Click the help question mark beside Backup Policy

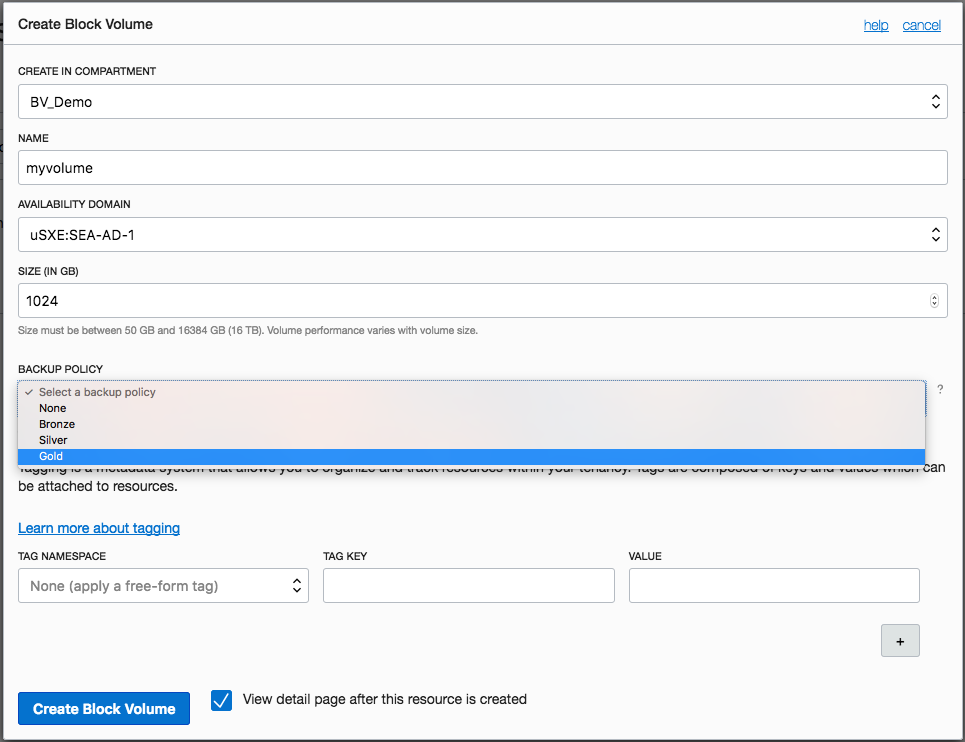click(940, 390)
